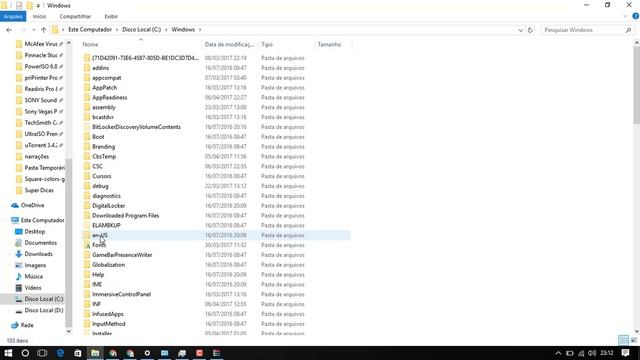Select the Cursors folder
This screenshot has width=640, height=360.
[101, 176]
